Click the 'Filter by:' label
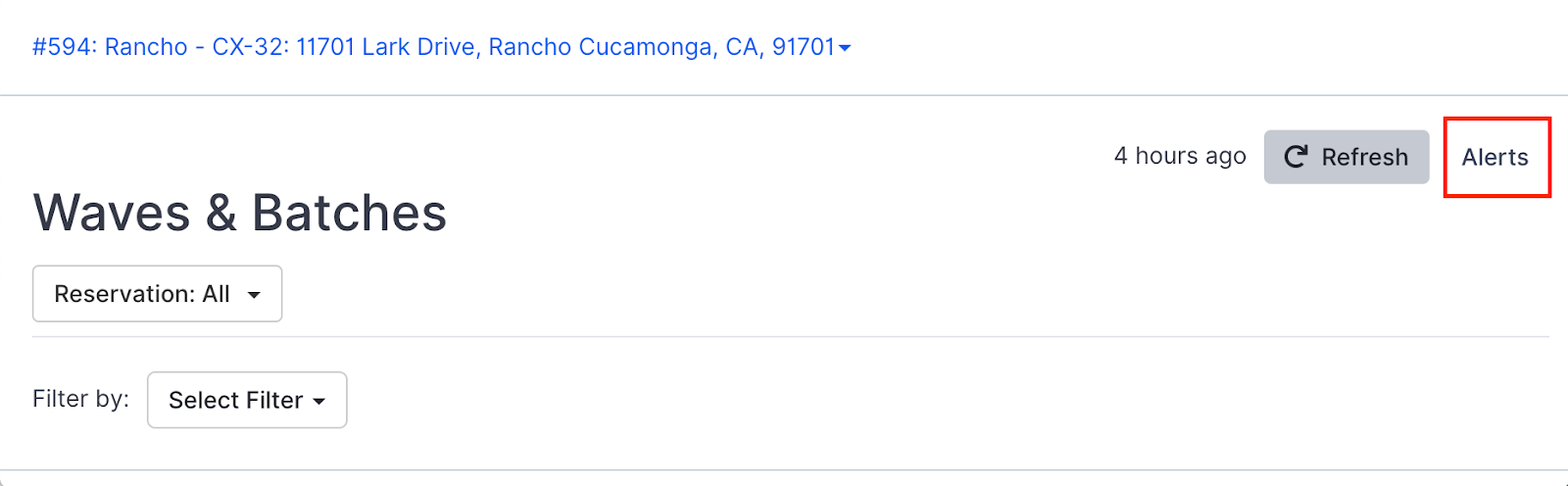This screenshot has height=486, width=1568. point(80,399)
